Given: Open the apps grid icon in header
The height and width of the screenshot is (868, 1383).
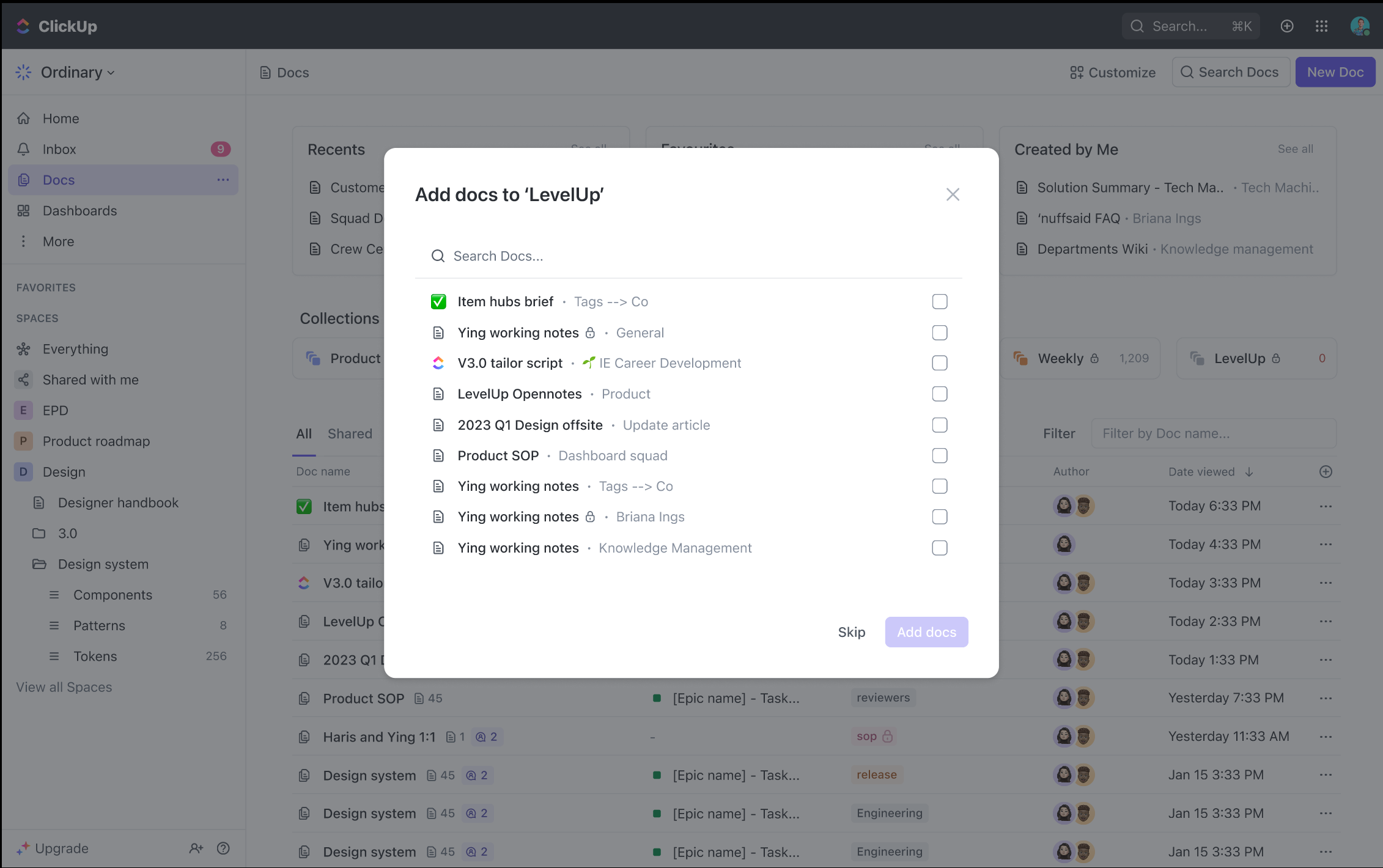Looking at the screenshot, I should point(1321,26).
